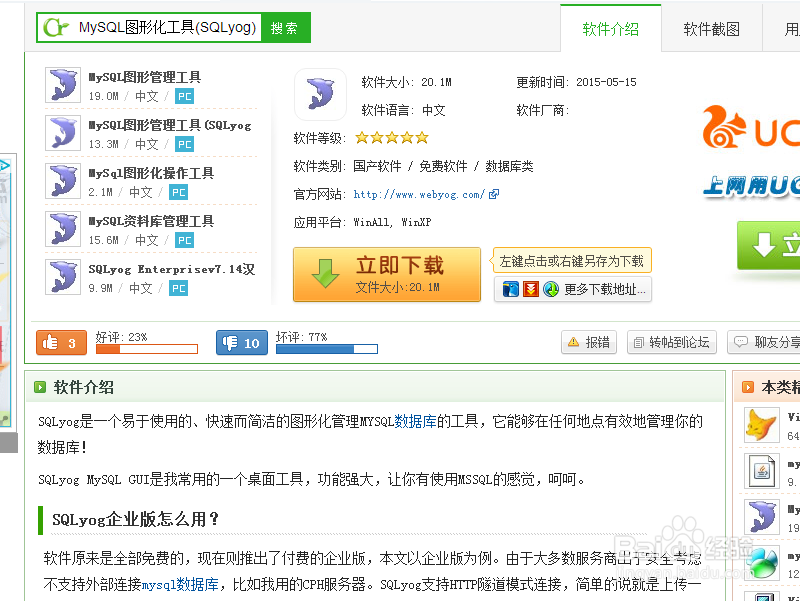Open MySQL图形管理工具(SQLyog related software link
This screenshot has width=800, height=601.
click(170, 125)
